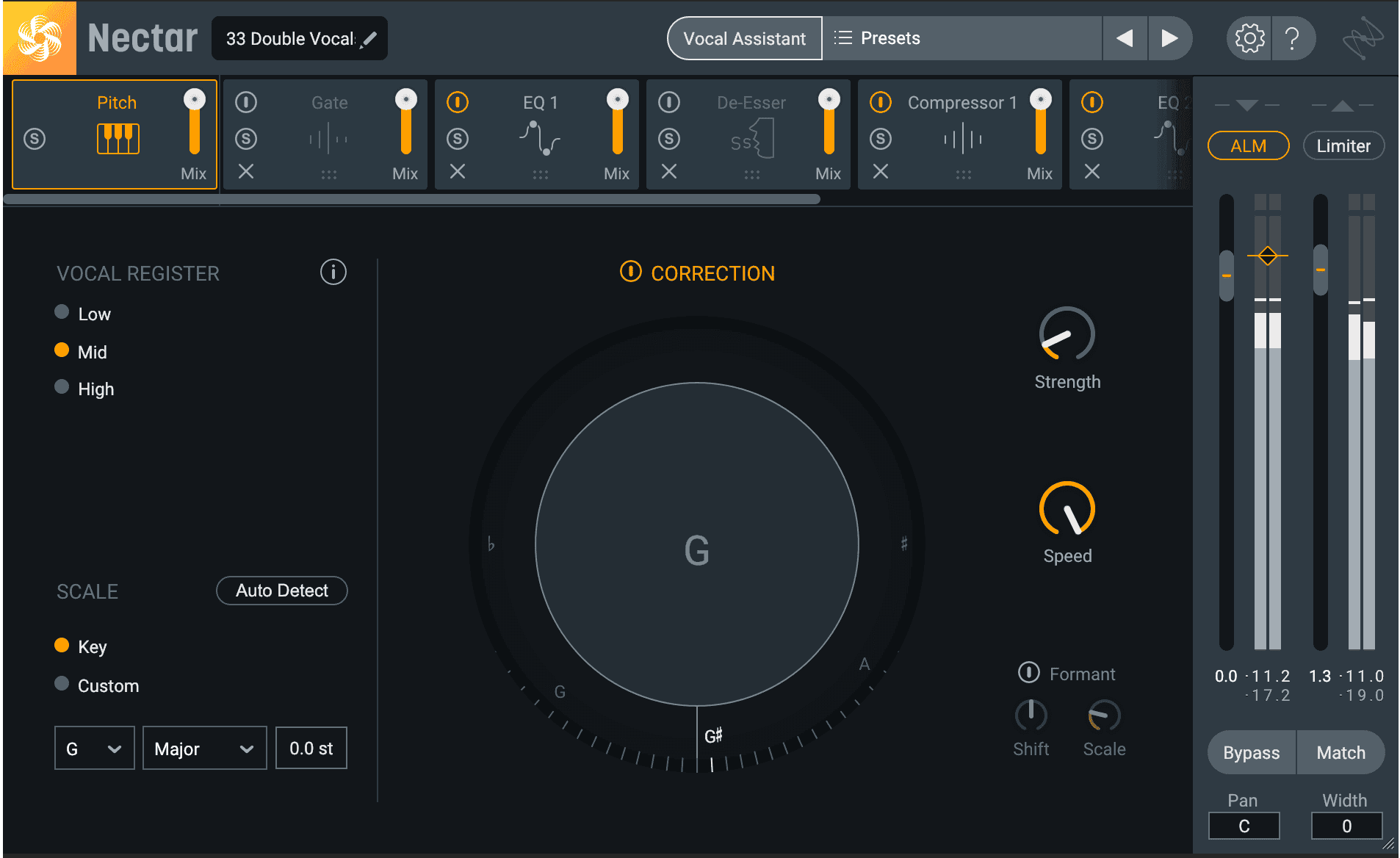Click Auto Detect scale button
This screenshot has height=858, width=1400.
pyautogui.click(x=282, y=591)
